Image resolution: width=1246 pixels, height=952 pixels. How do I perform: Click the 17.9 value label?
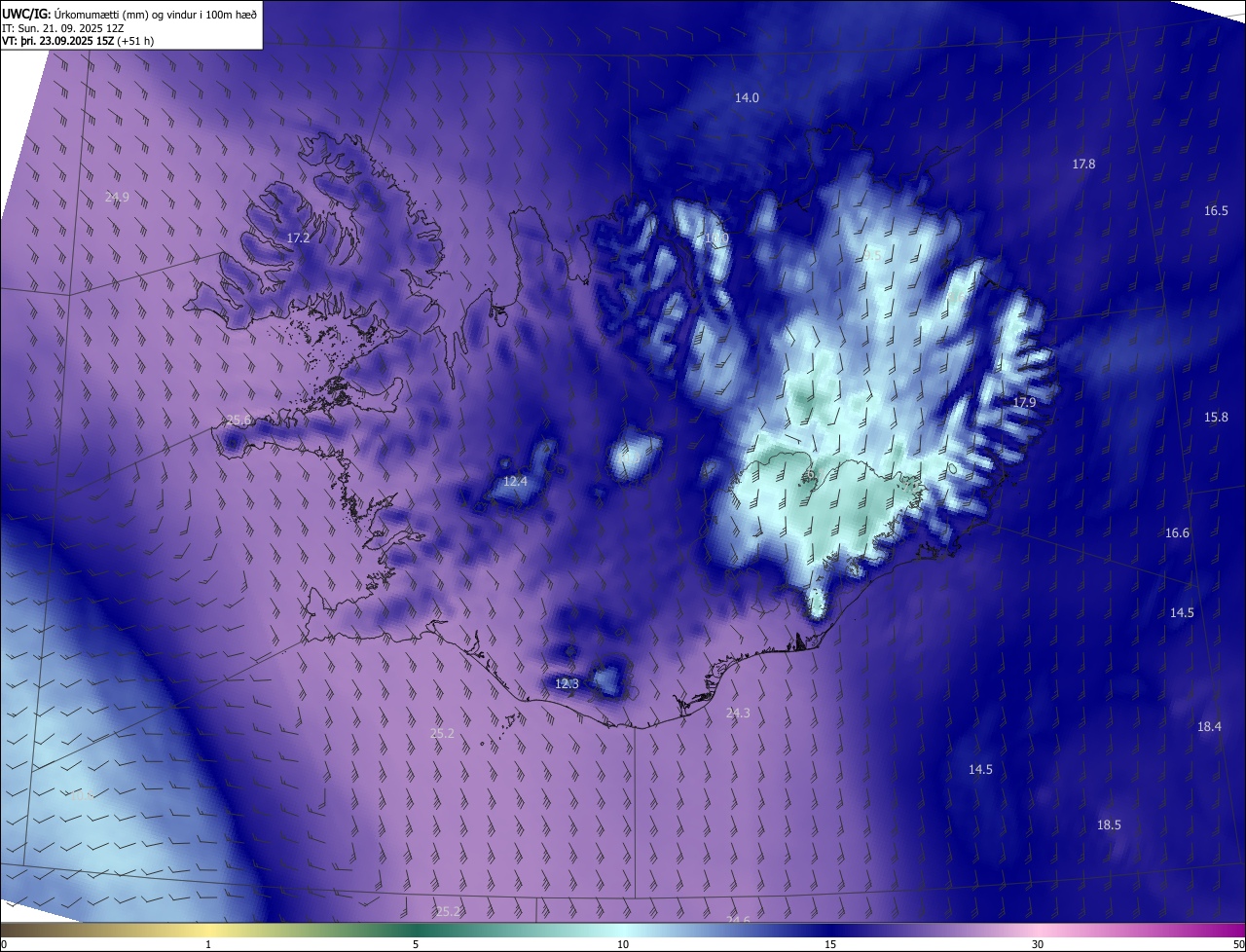[1024, 403]
